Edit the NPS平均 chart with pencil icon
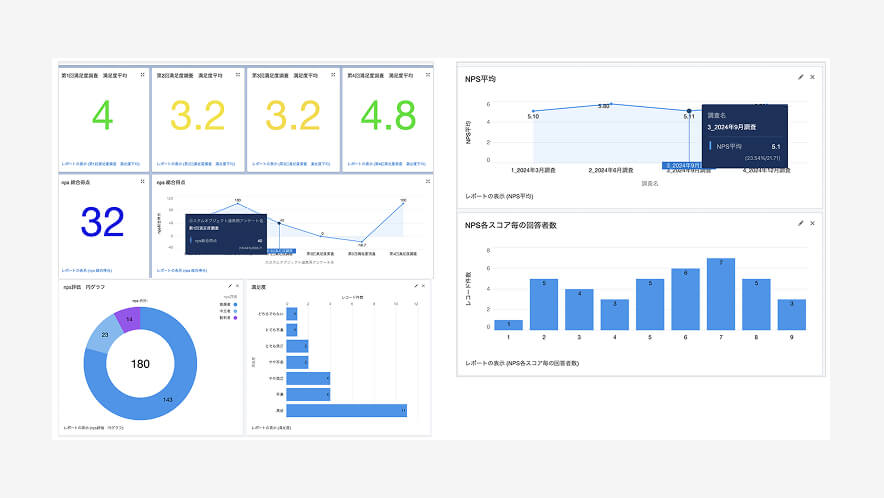The width and height of the screenshot is (884, 498). pos(800,77)
